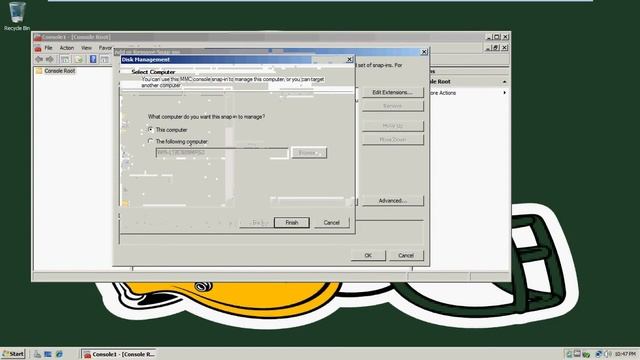Toggle the console tree pane toolbar icon
Viewport: 640px width, 360px height.
65,60
